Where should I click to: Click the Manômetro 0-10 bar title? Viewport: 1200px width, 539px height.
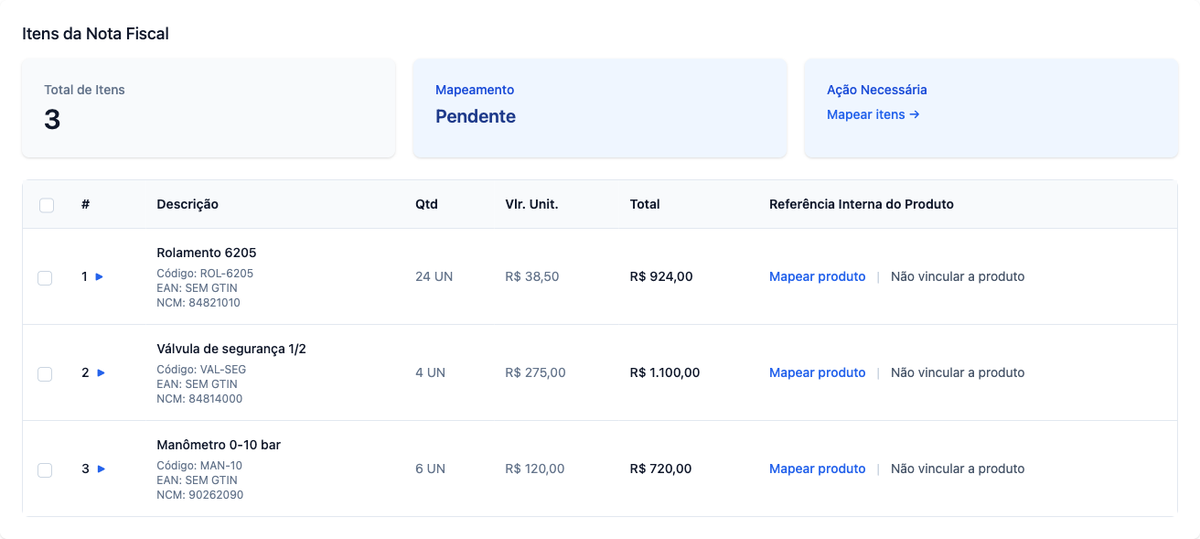pyautogui.click(x=219, y=445)
